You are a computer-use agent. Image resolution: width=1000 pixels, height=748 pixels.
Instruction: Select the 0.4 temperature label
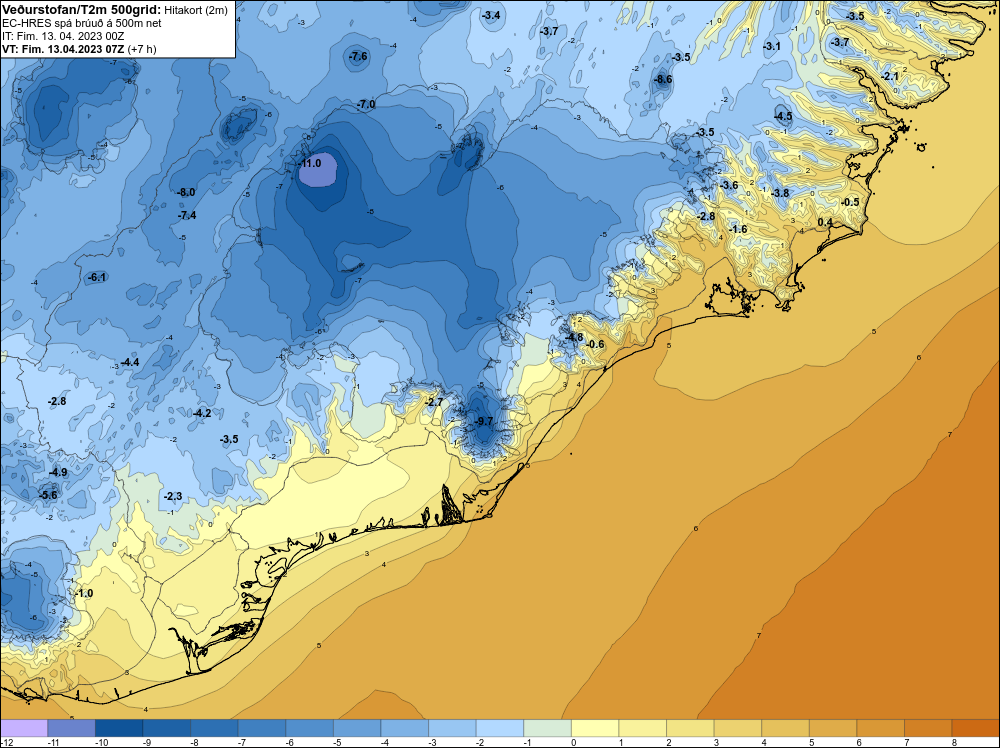[825, 223]
